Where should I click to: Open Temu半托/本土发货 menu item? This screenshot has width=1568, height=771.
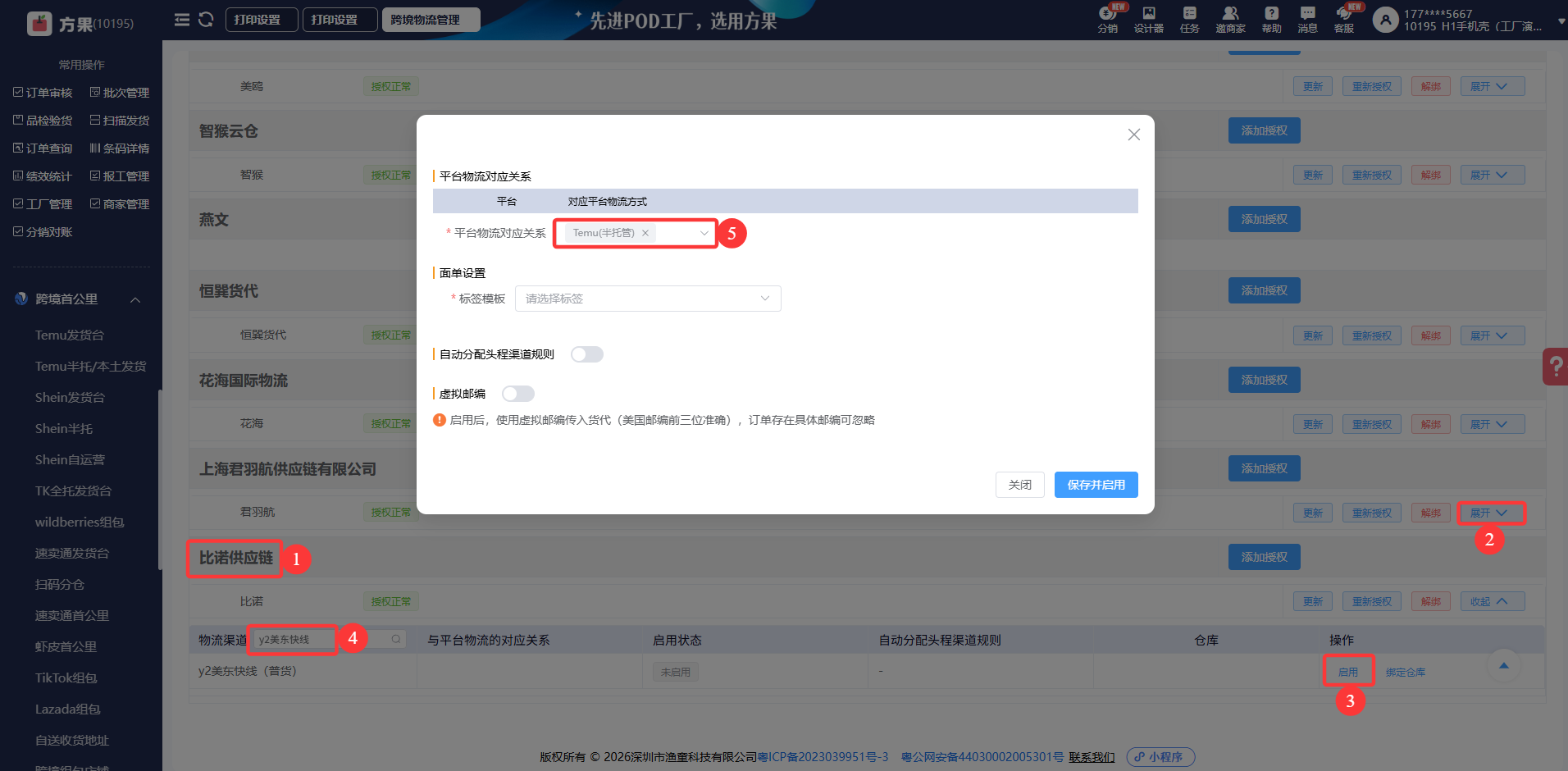[x=90, y=366]
